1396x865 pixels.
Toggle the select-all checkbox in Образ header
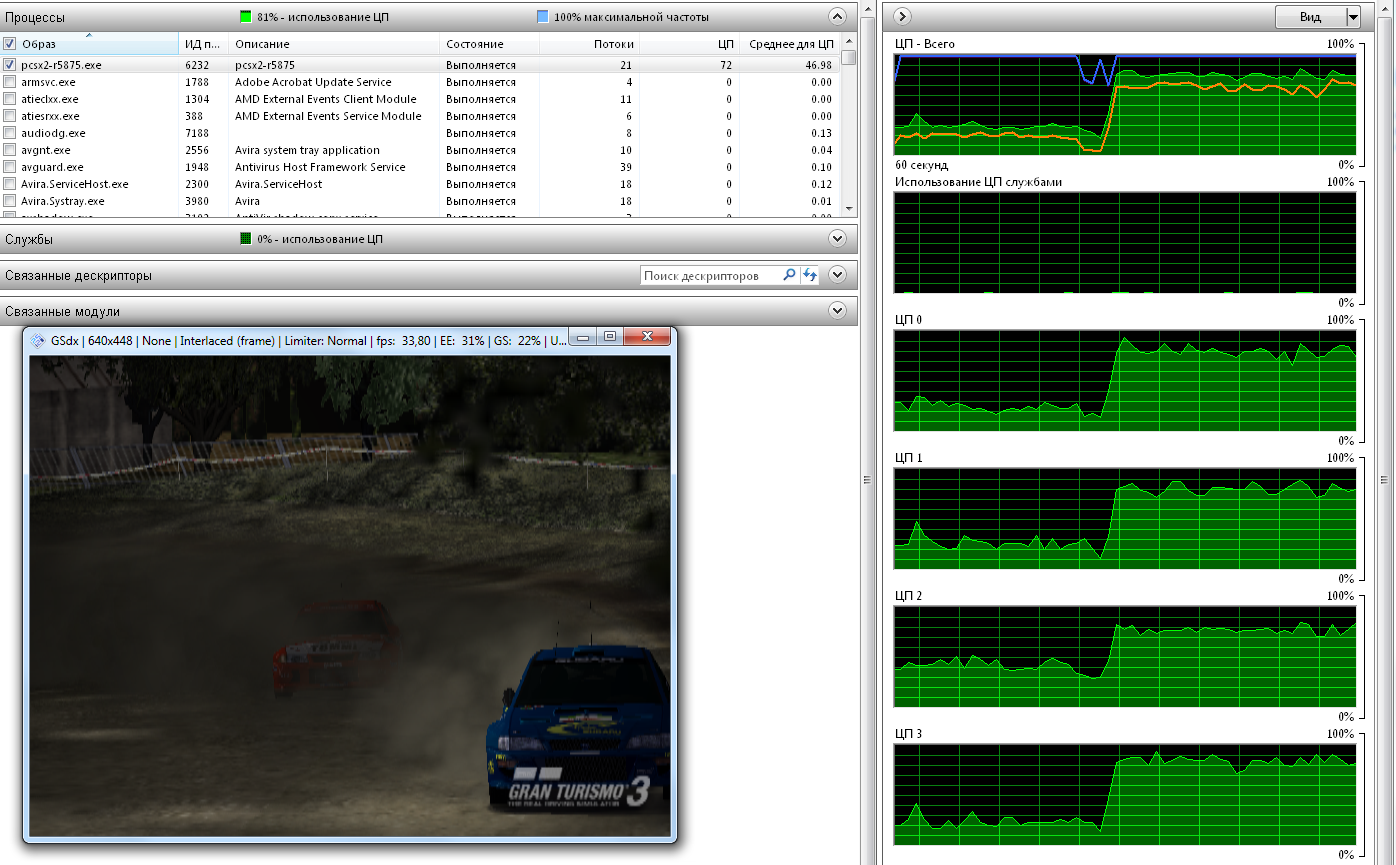10,44
